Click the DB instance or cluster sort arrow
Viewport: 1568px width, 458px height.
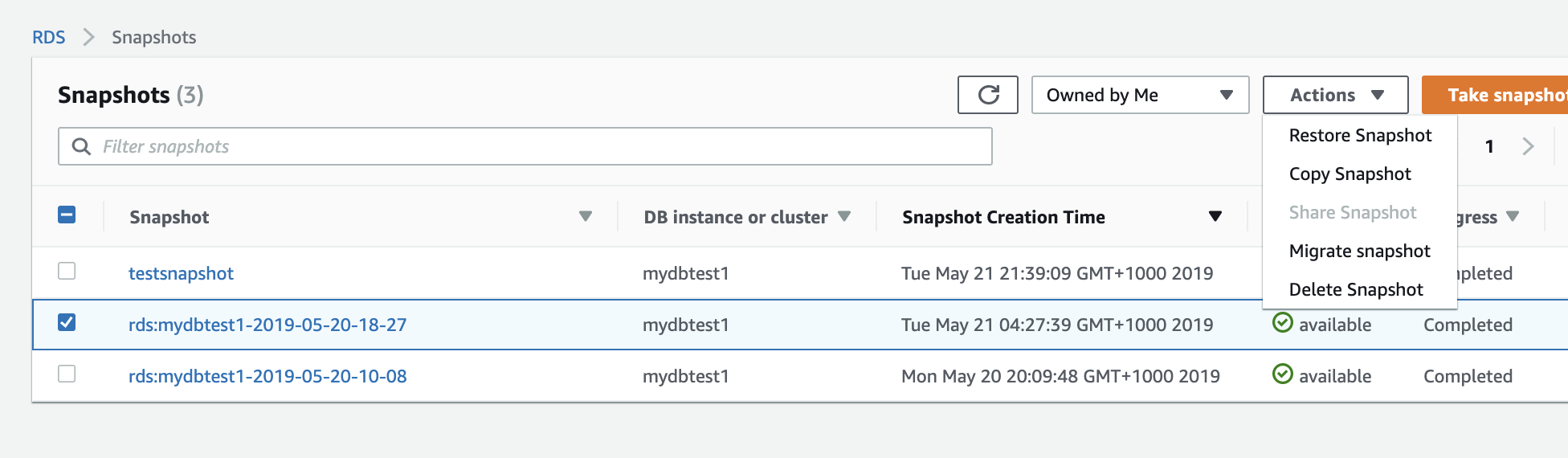pos(844,216)
